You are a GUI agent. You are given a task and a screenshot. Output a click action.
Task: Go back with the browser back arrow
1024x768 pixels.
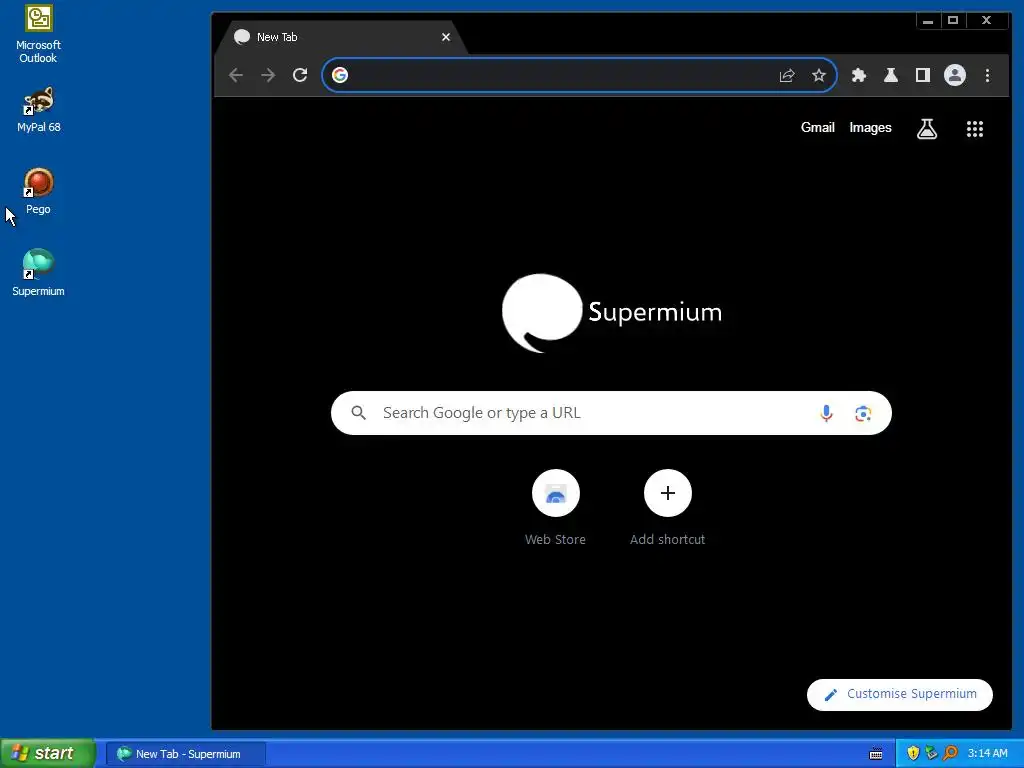click(236, 75)
